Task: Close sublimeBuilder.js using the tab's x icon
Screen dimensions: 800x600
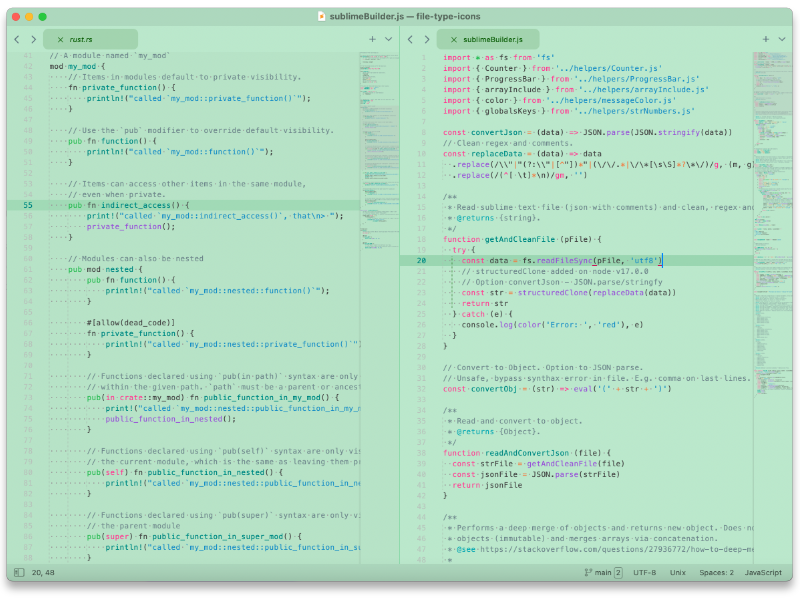Action: [452, 39]
